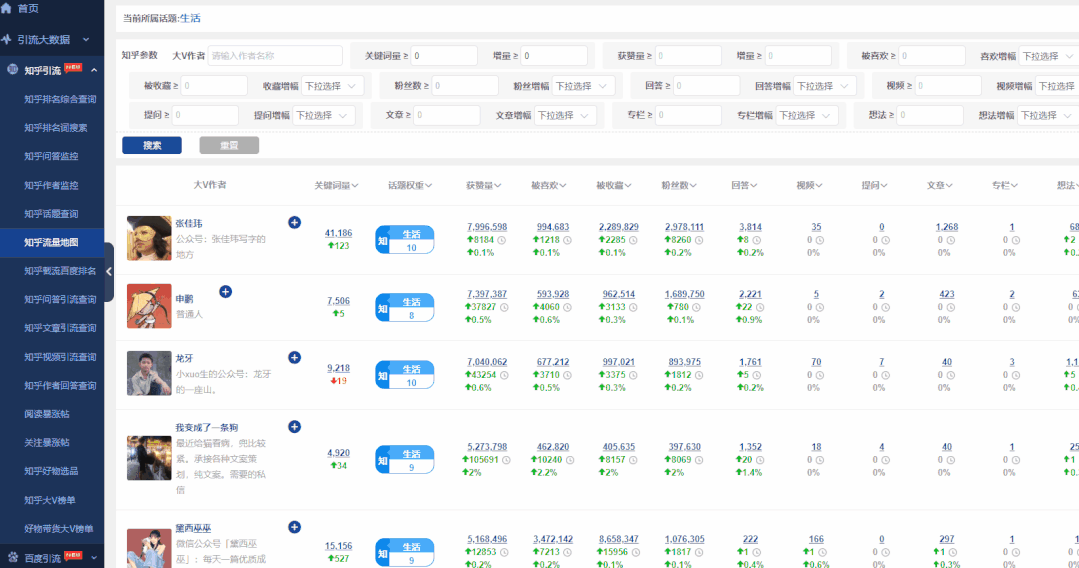Image resolution: width=1079 pixels, height=568 pixels.
Task: Click the 41,186 keyword count
Action: pyautogui.click(x=338, y=233)
